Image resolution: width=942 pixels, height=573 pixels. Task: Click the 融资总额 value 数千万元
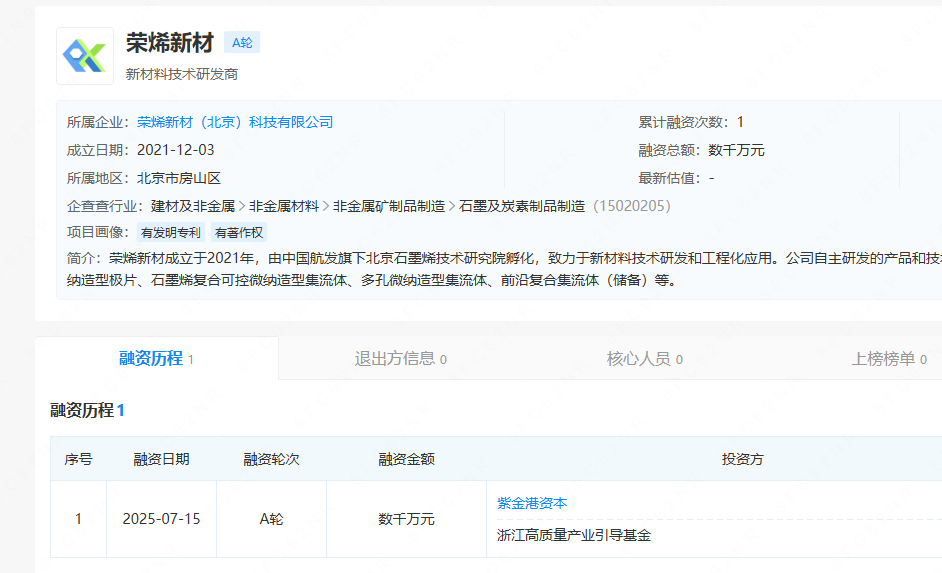(x=736, y=150)
